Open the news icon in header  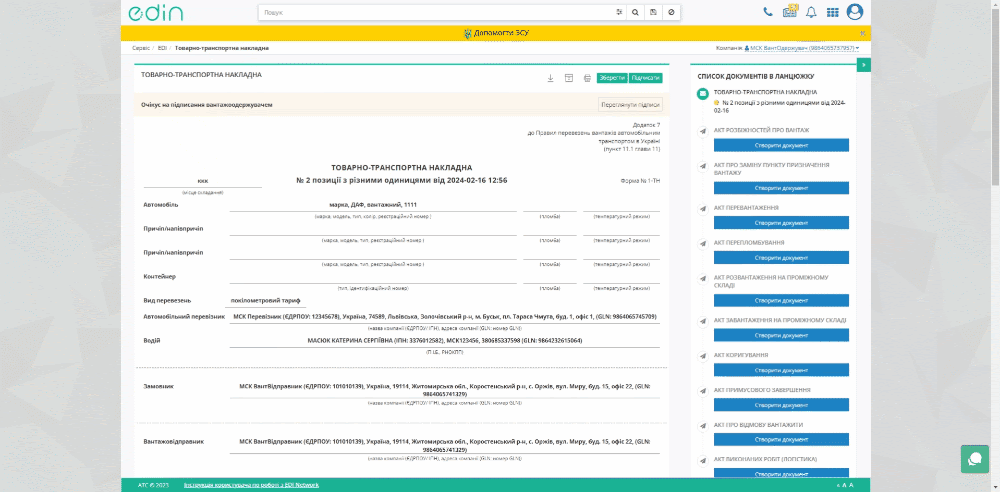pyautogui.click(x=790, y=11)
